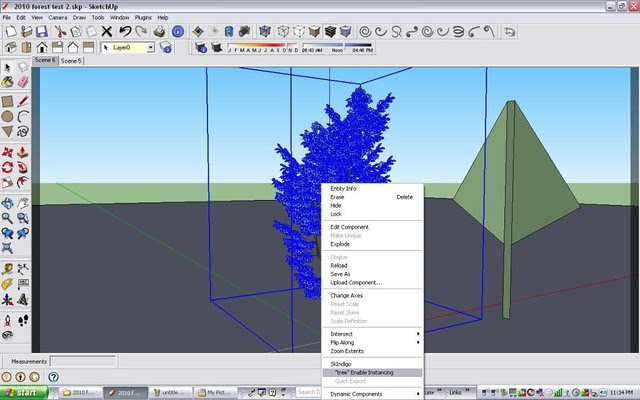Viewport: 640px width, 400px height.
Task: Click the Print icon
Action: pos(159,31)
